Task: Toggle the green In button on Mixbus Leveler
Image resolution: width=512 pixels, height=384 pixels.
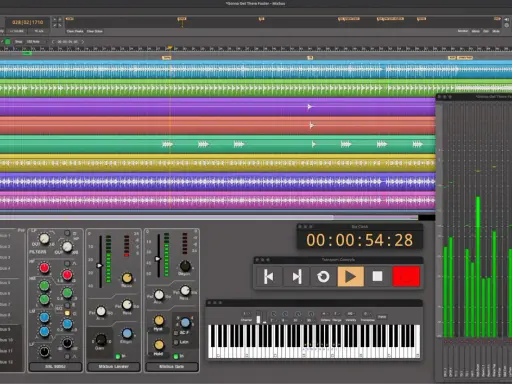Action: click(x=118, y=356)
